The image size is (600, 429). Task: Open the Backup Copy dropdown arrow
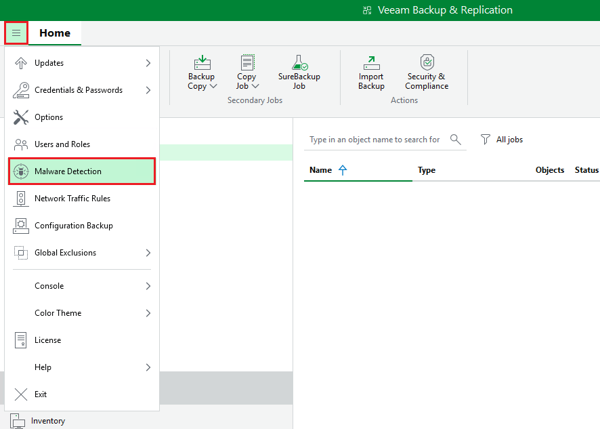pos(214,86)
